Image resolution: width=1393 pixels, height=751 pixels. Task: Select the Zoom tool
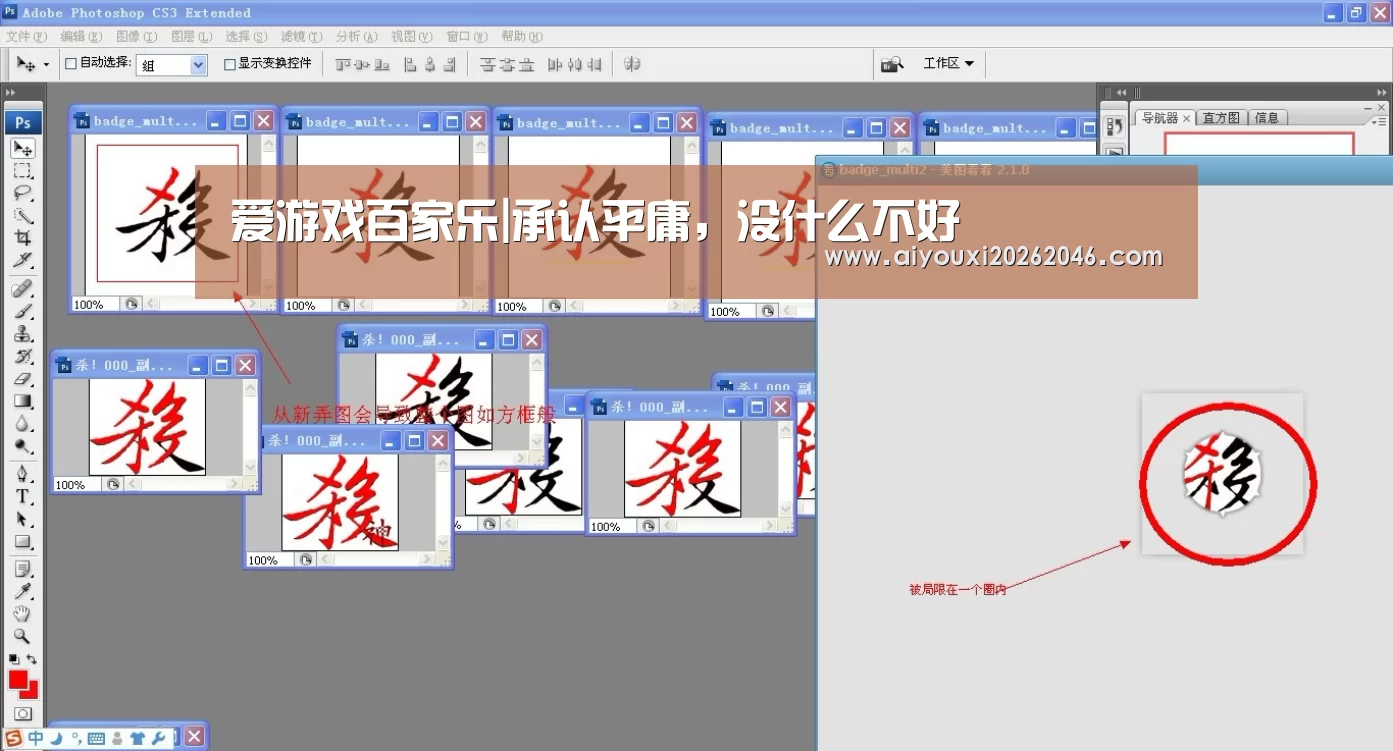(x=22, y=636)
